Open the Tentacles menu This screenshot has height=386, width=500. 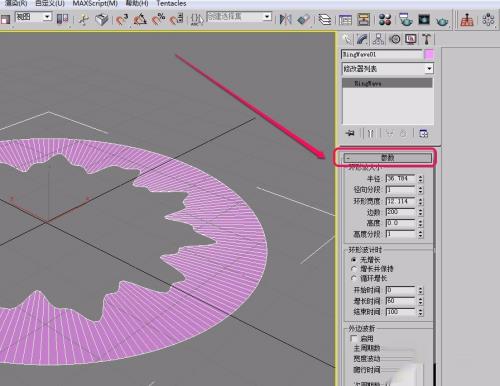point(171,3)
